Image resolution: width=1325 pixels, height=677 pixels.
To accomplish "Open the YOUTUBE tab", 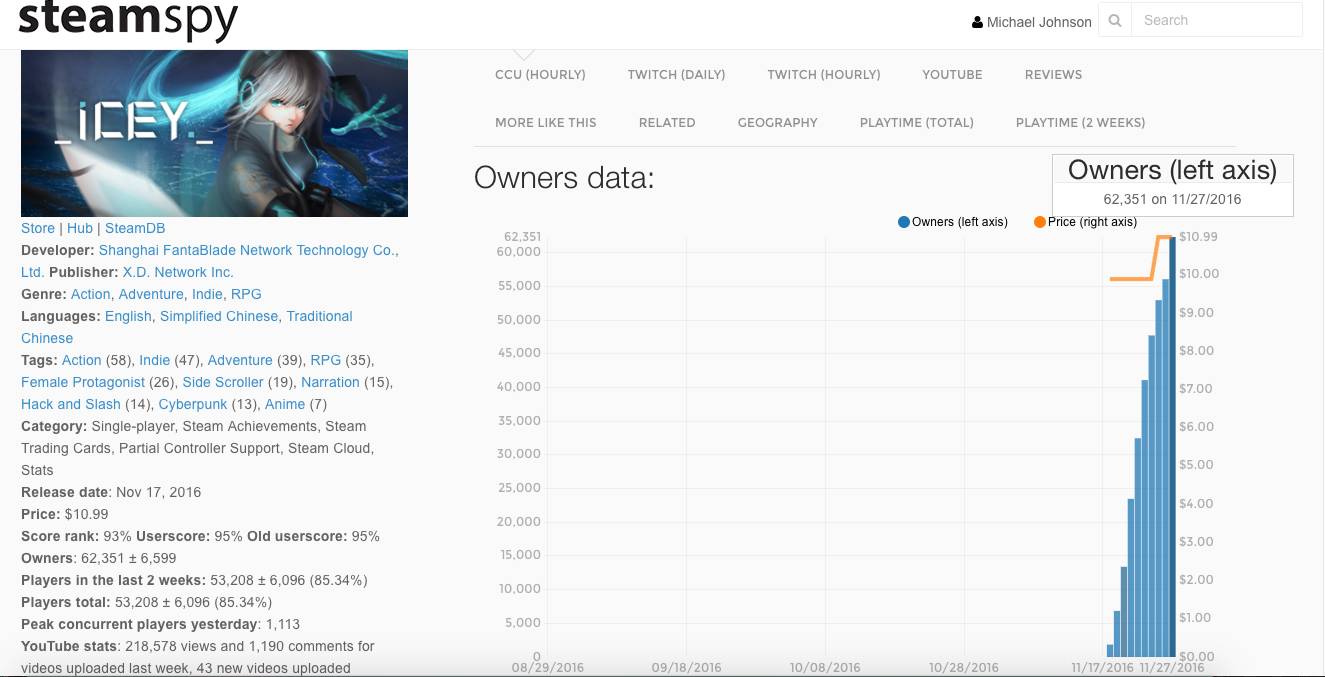I will (x=952, y=74).
